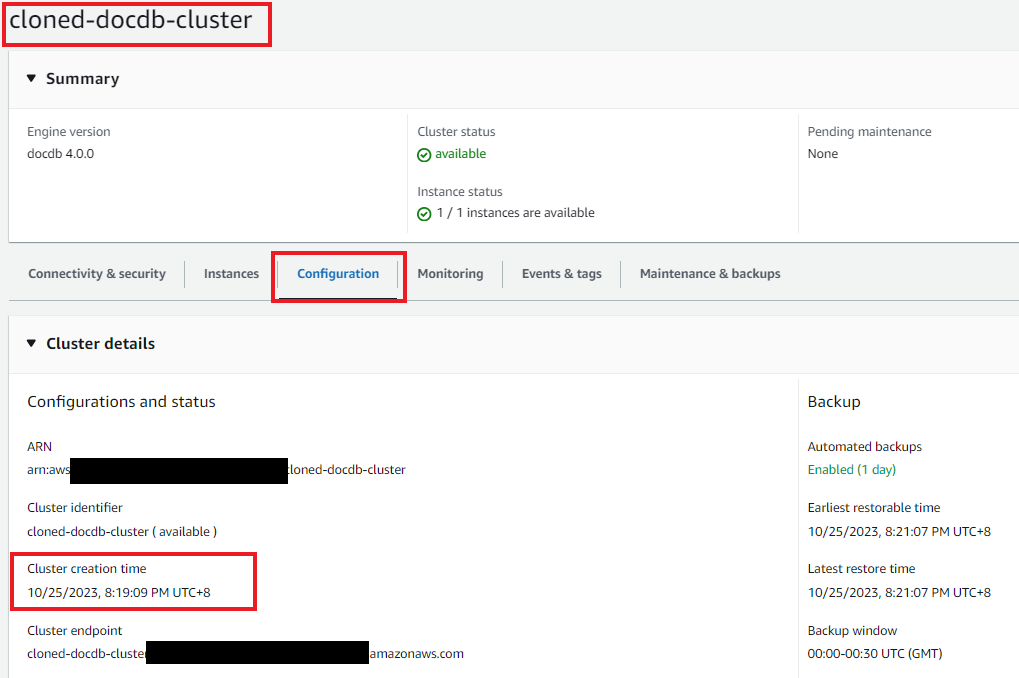
Task: Open the Monitoring tab
Action: (450, 274)
